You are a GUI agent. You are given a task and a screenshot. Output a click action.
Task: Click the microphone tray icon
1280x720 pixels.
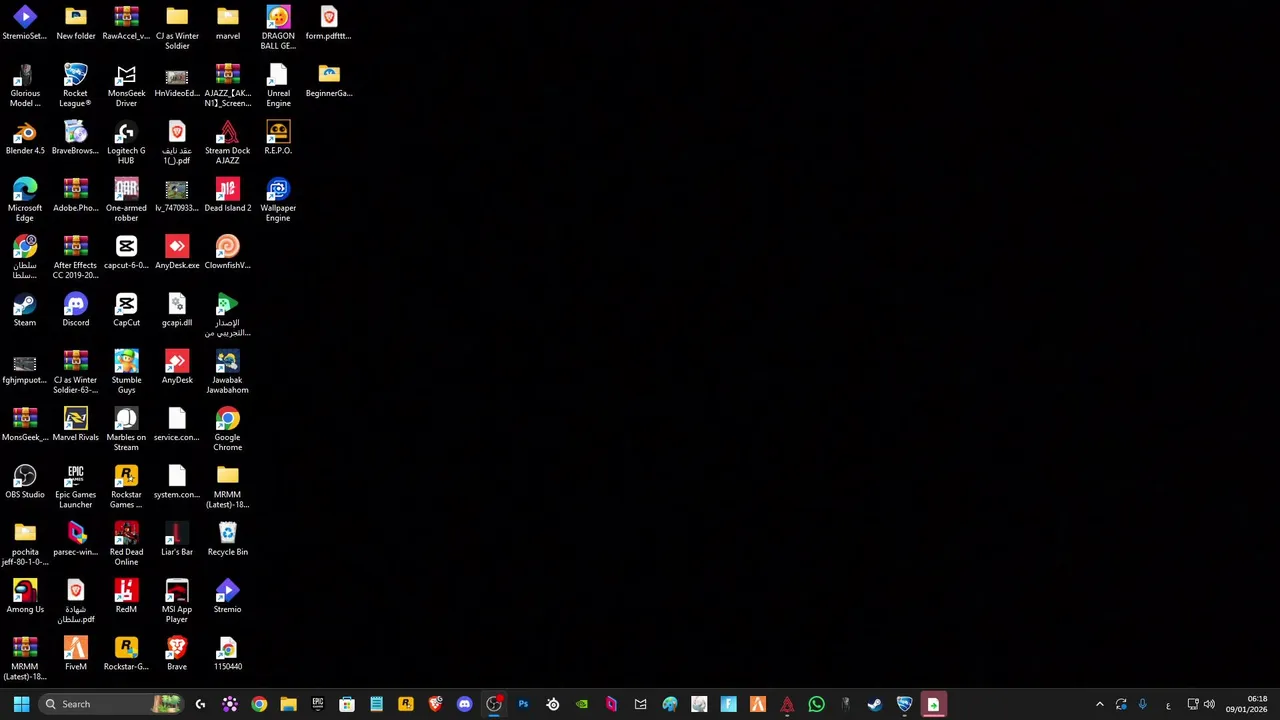pyautogui.click(x=1142, y=704)
